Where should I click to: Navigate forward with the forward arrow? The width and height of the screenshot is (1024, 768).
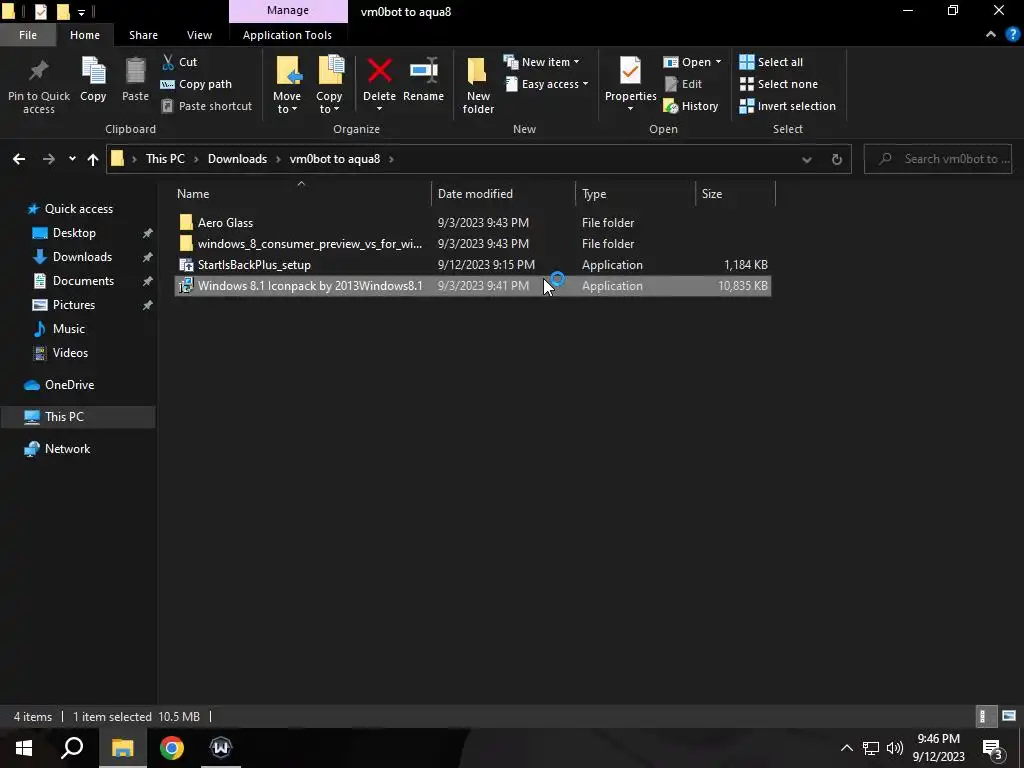(x=48, y=159)
